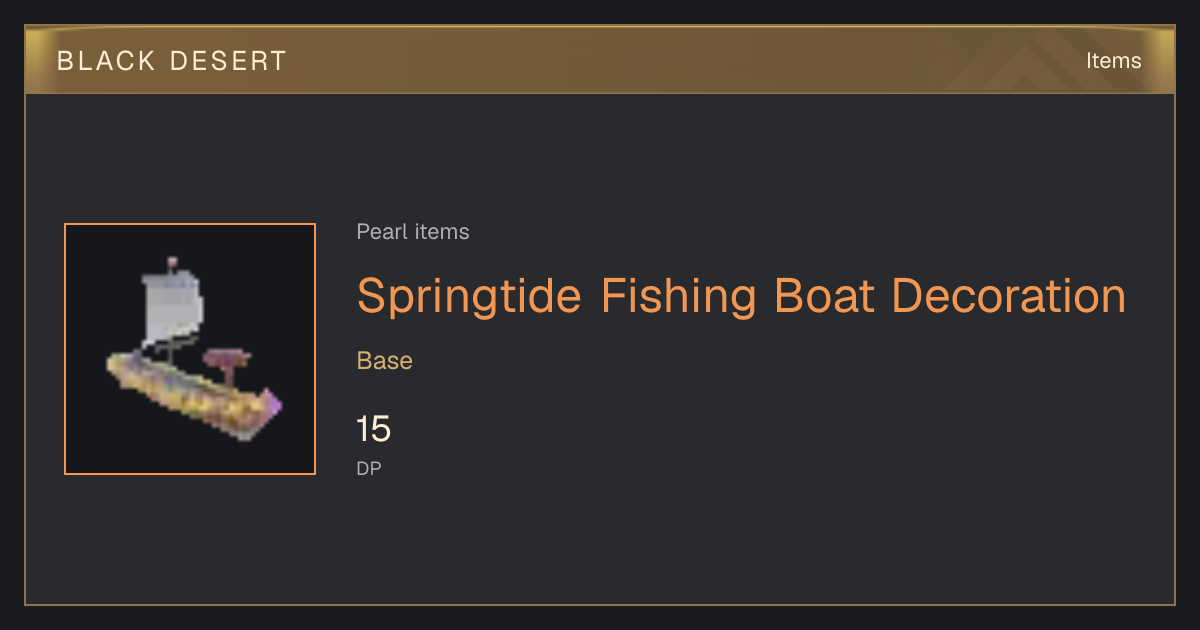Click the gold header banner center

tap(600, 60)
